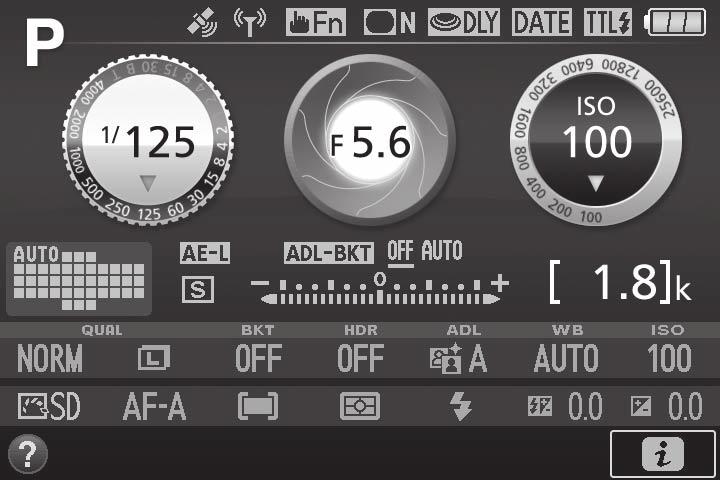
Task: Tap the 1.8k exposures remaining counter
Action: [620, 282]
